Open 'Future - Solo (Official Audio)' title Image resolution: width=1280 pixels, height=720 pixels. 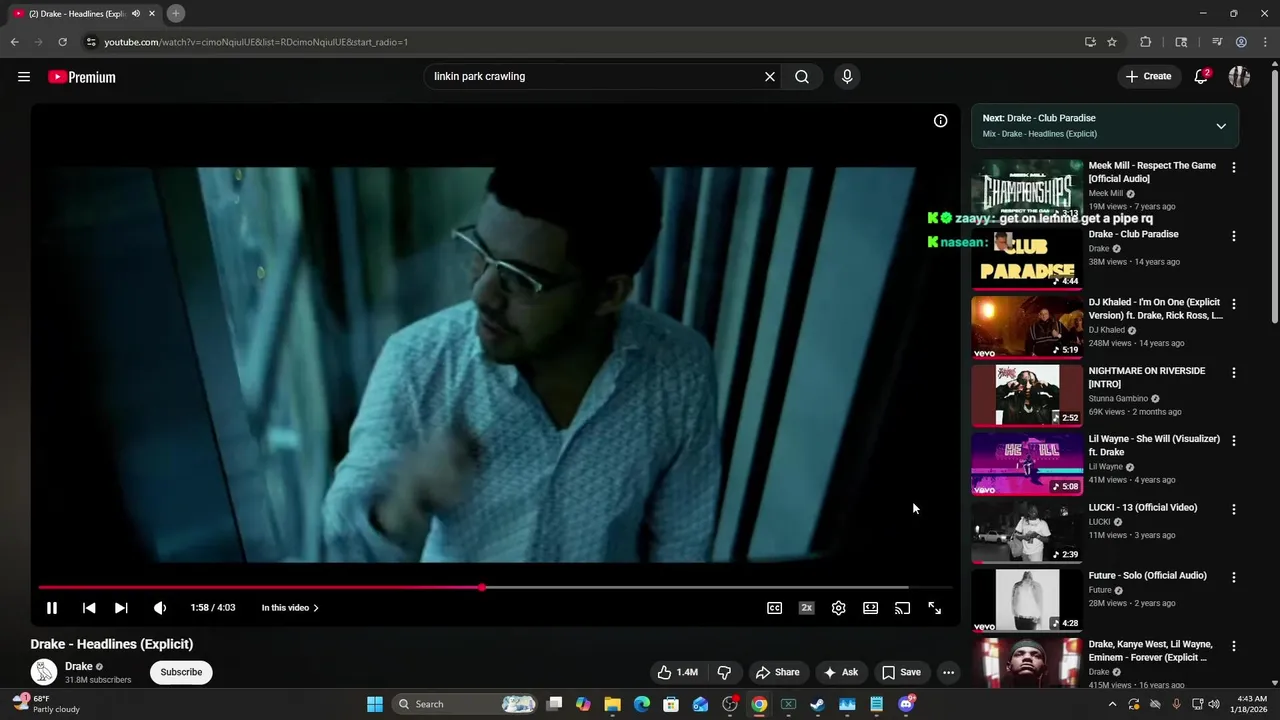click(1148, 575)
